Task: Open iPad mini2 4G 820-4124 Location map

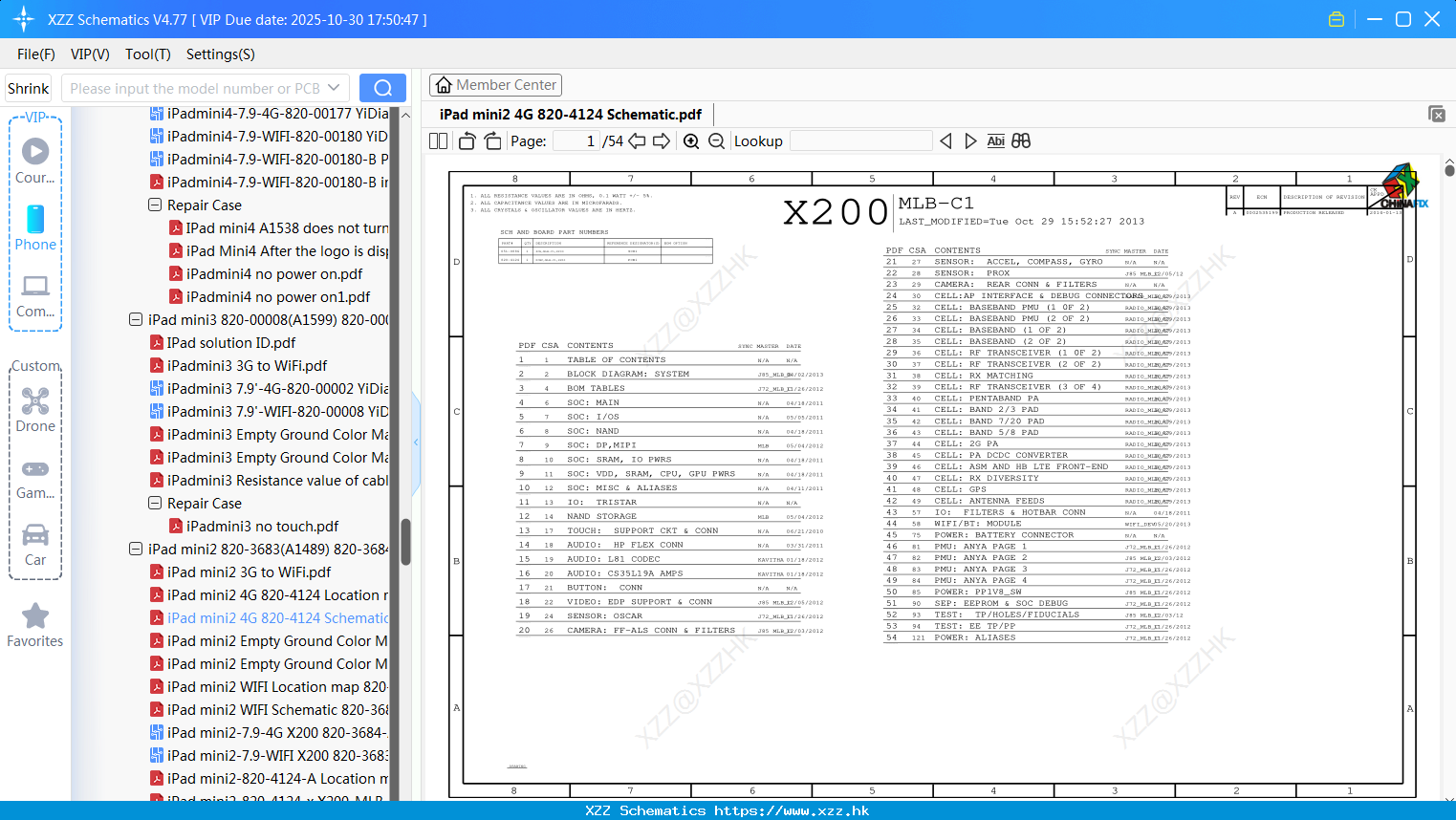Action: tap(270, 594)
